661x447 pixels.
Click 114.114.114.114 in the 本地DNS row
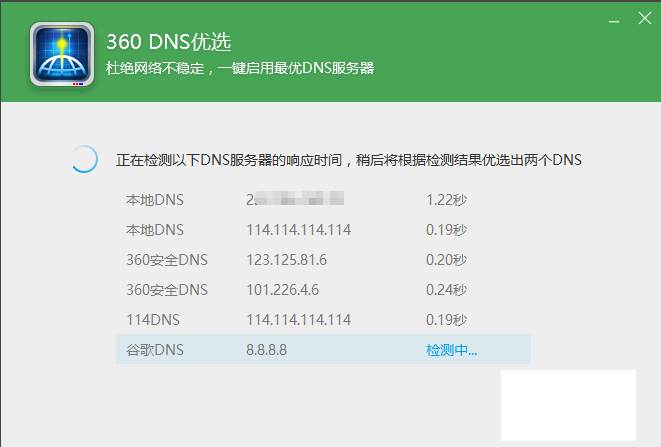(298, 230)
